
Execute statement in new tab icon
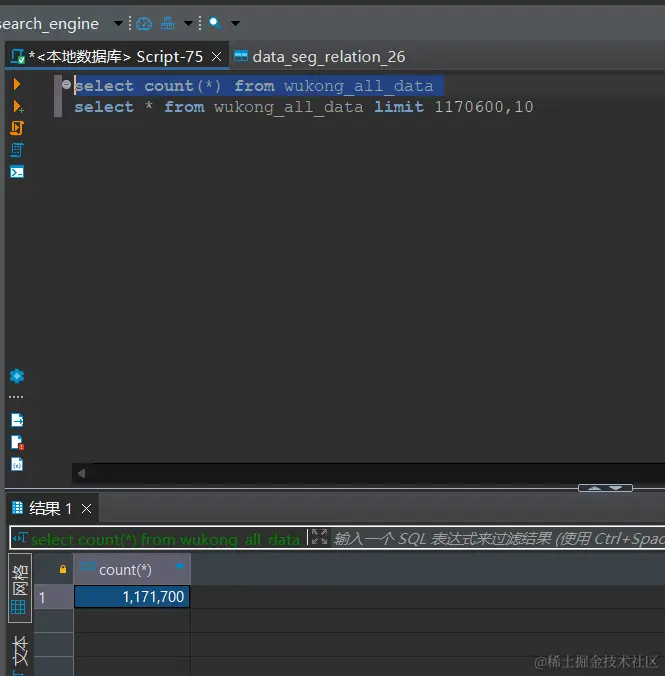pyautogui.click(x=18, y=106)
